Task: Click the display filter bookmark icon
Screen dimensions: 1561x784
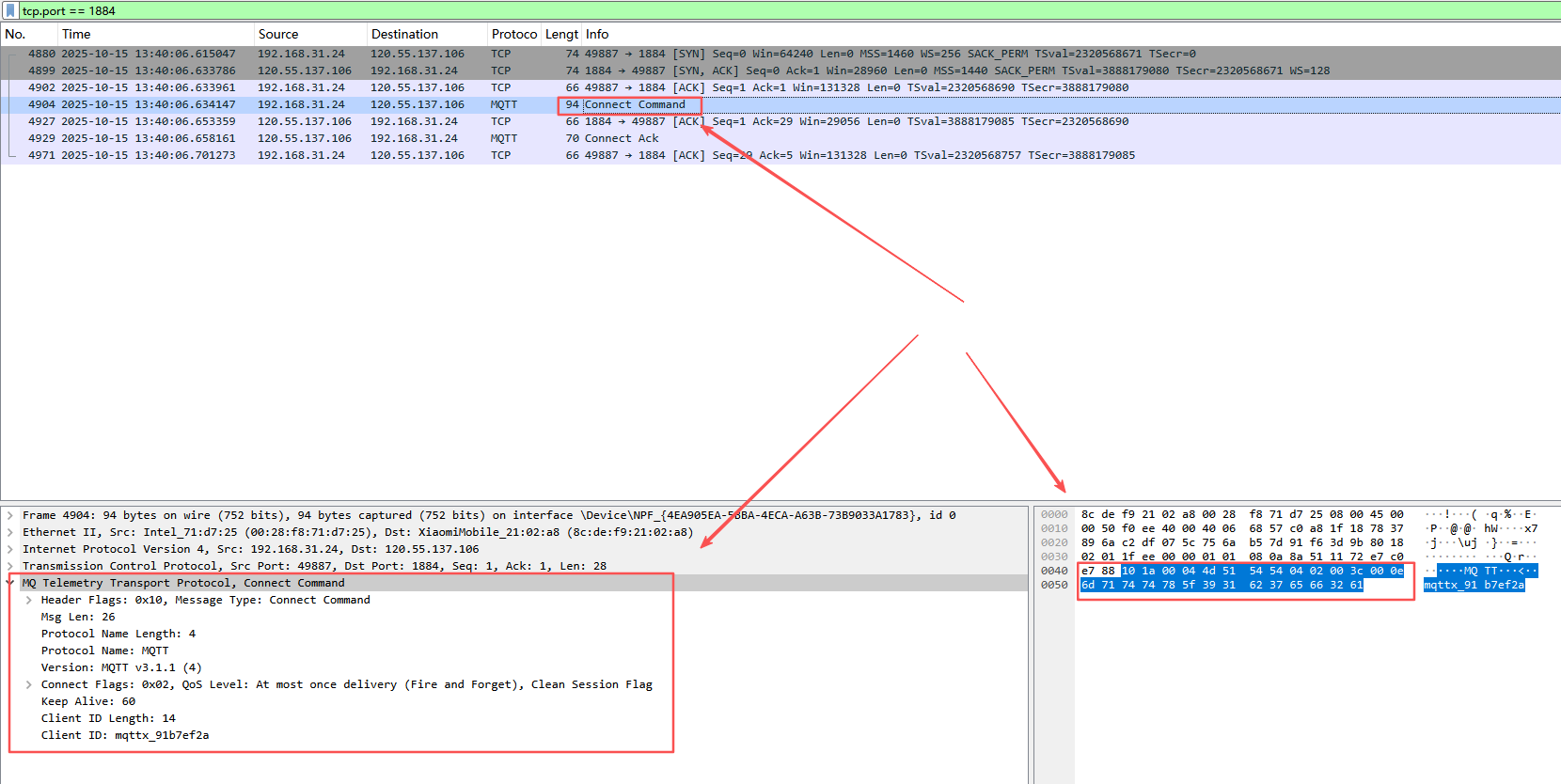Action: tap(10, 10)
